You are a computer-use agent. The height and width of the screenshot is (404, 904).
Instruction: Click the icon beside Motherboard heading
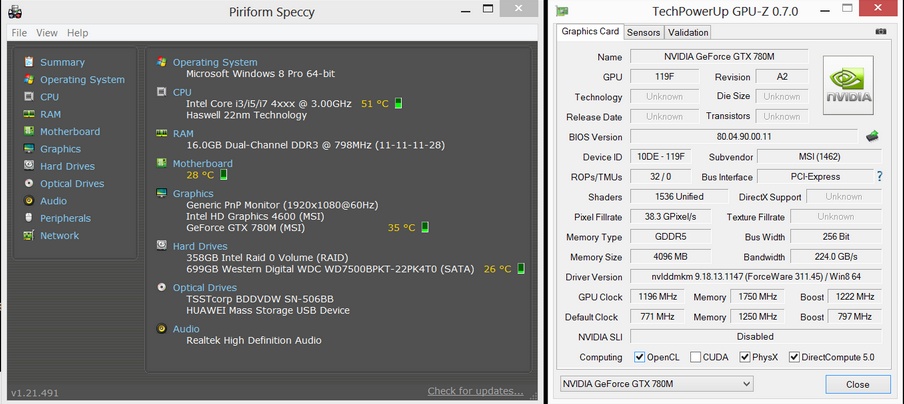(x=162, y=163)
